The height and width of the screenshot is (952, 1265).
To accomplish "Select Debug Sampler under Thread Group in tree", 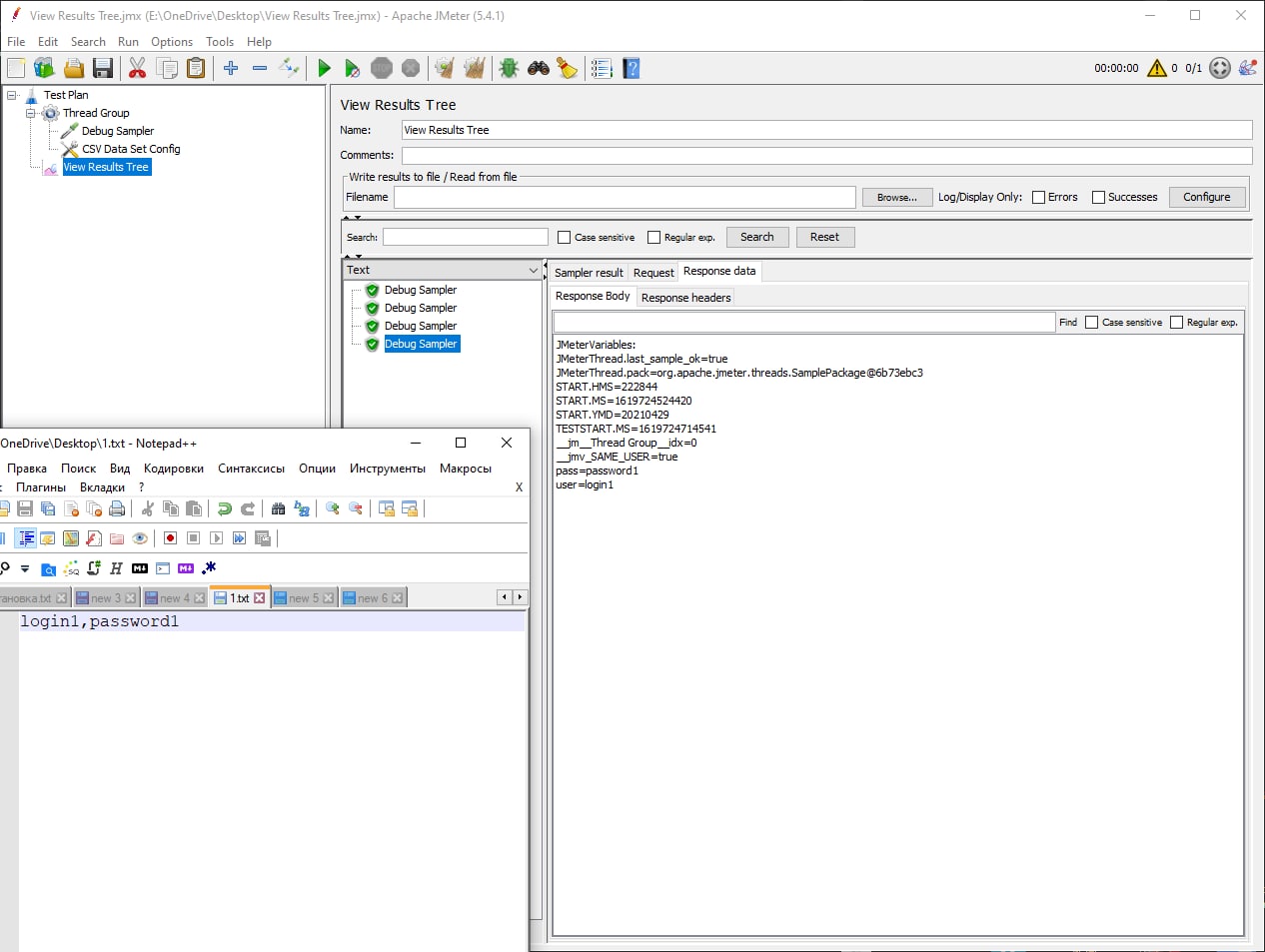I will tap(118, 131).
